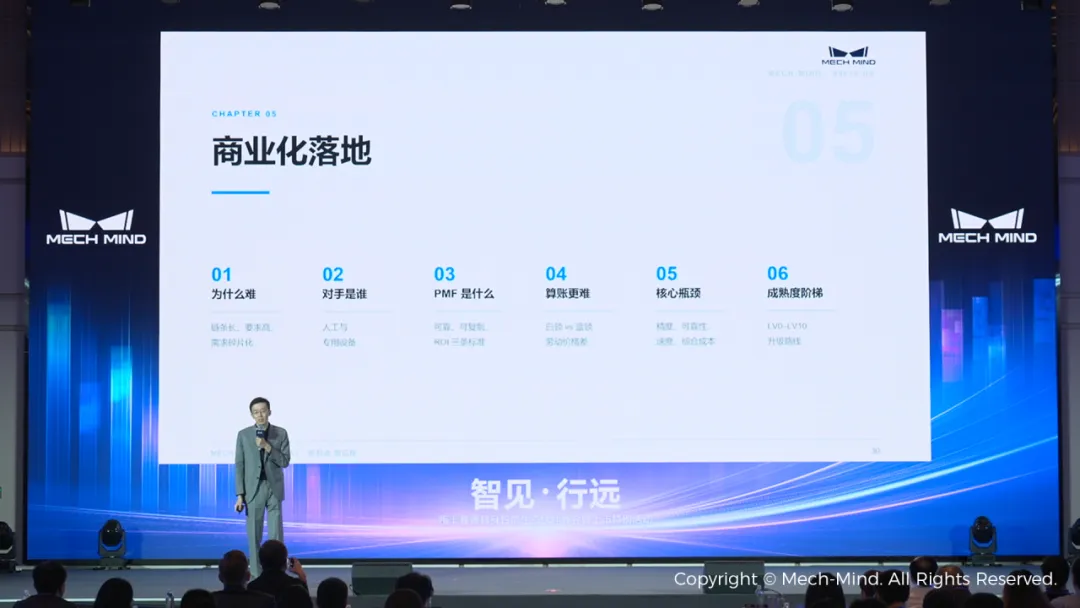This screenshot has width=1080, height=608.
Task: Click the heading "核心瓶颈"
Action: (678, 293)
